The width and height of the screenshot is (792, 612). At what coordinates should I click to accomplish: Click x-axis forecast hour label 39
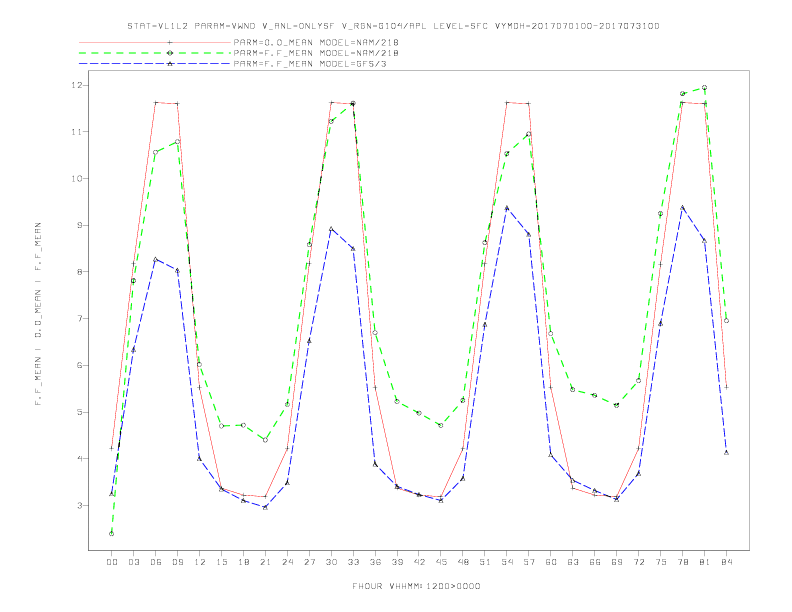(397, 562)
